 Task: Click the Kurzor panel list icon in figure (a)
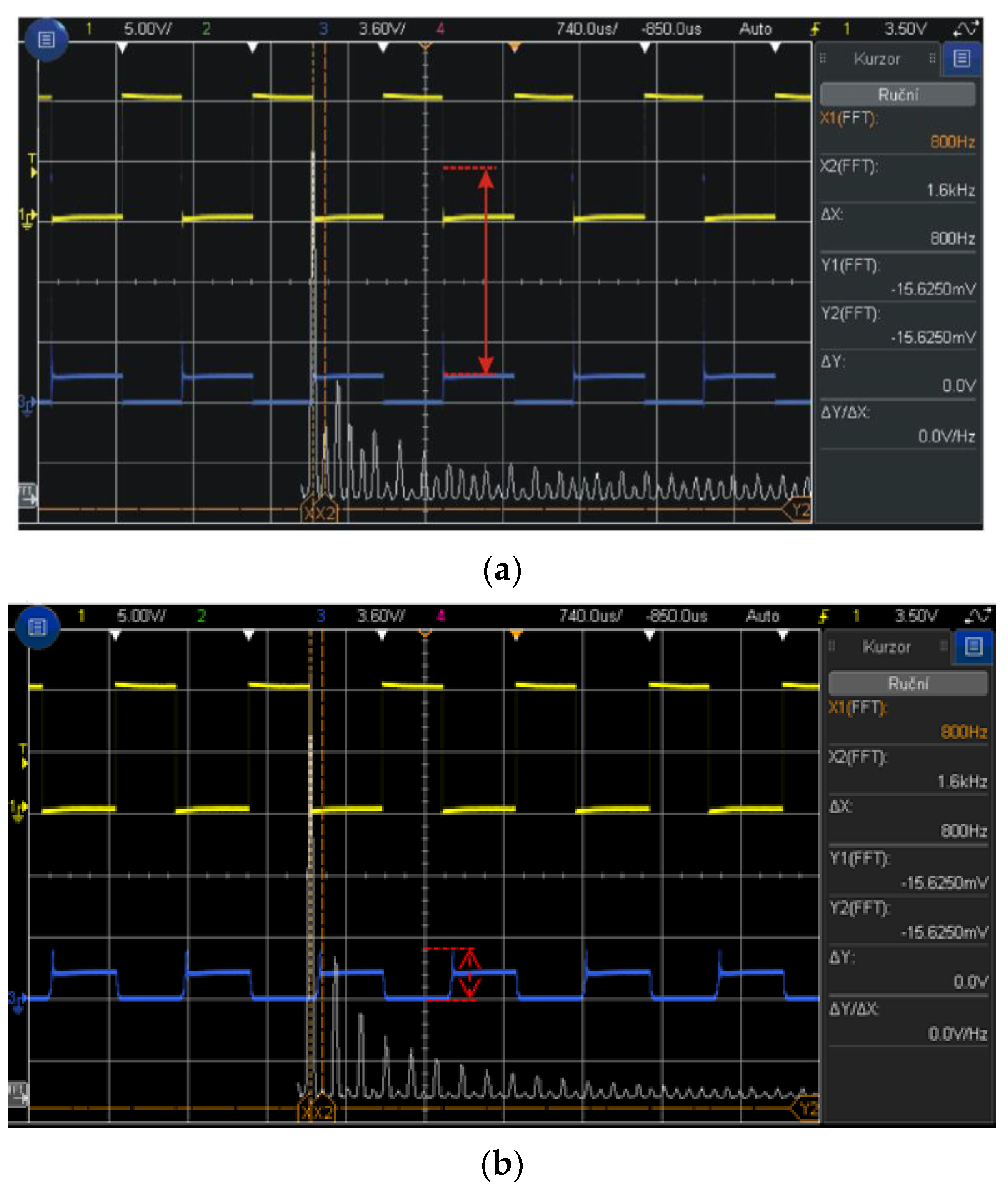[962, 58]
